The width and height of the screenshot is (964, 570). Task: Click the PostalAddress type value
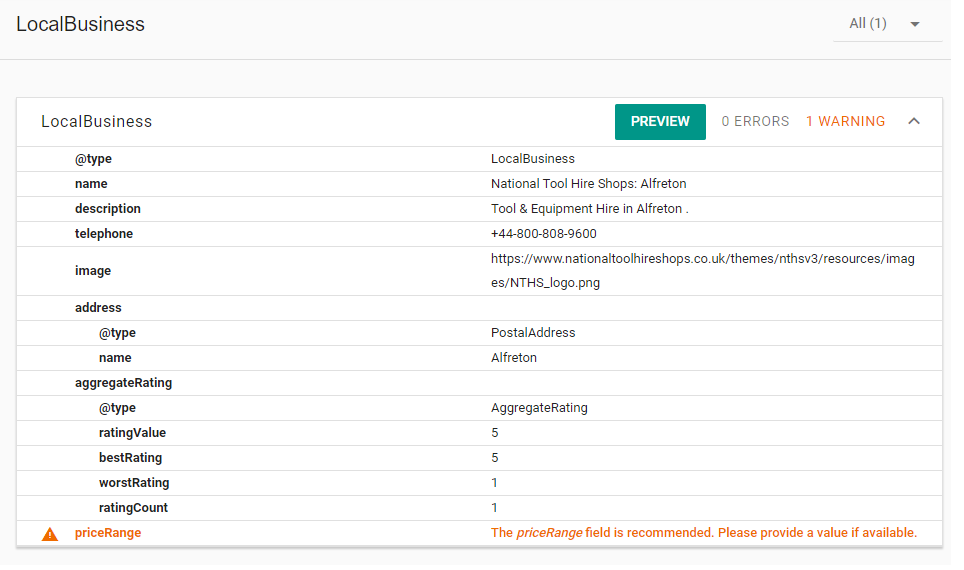(x=533, y=333)
